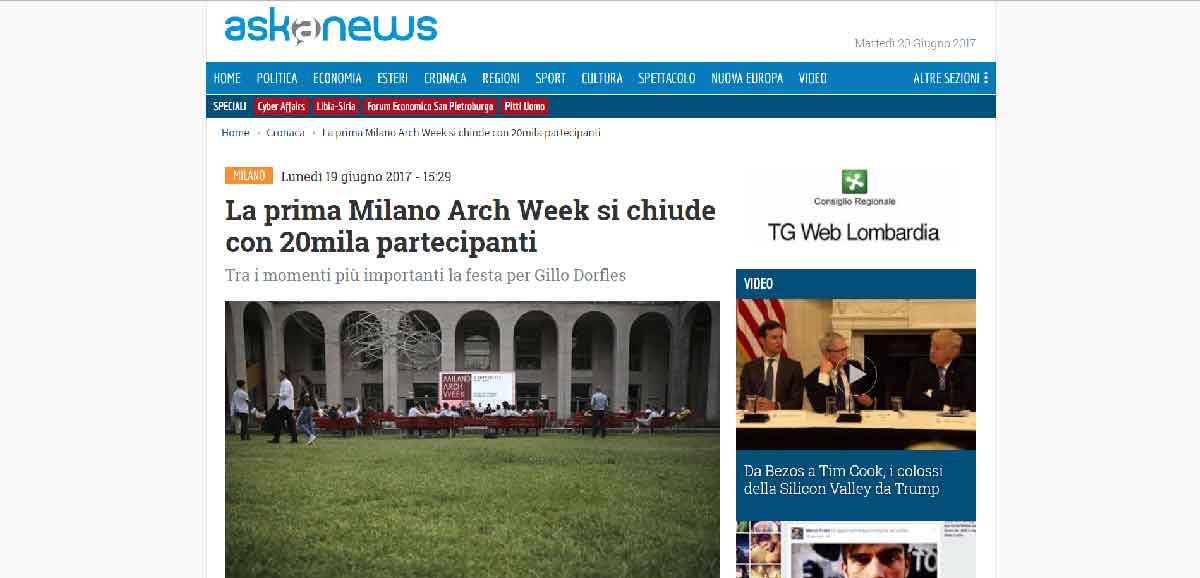Open the Milano Arch Week article photo
Image resolution: width=1200 pixels, height=578 pixels.
click(472, 439)
